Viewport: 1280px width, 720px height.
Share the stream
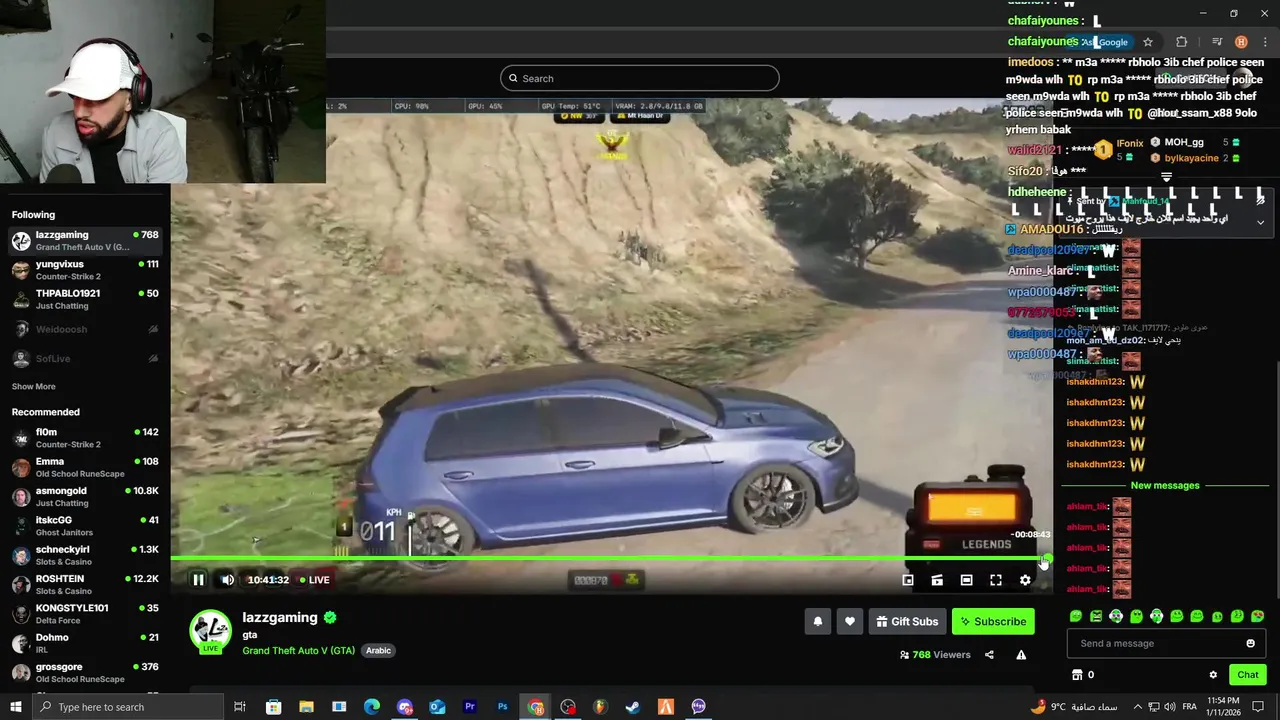[989, 655]
